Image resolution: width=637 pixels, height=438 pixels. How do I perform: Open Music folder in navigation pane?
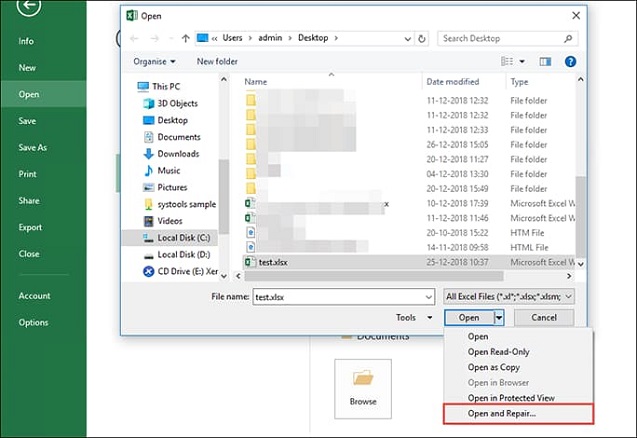tap(162, 170)
